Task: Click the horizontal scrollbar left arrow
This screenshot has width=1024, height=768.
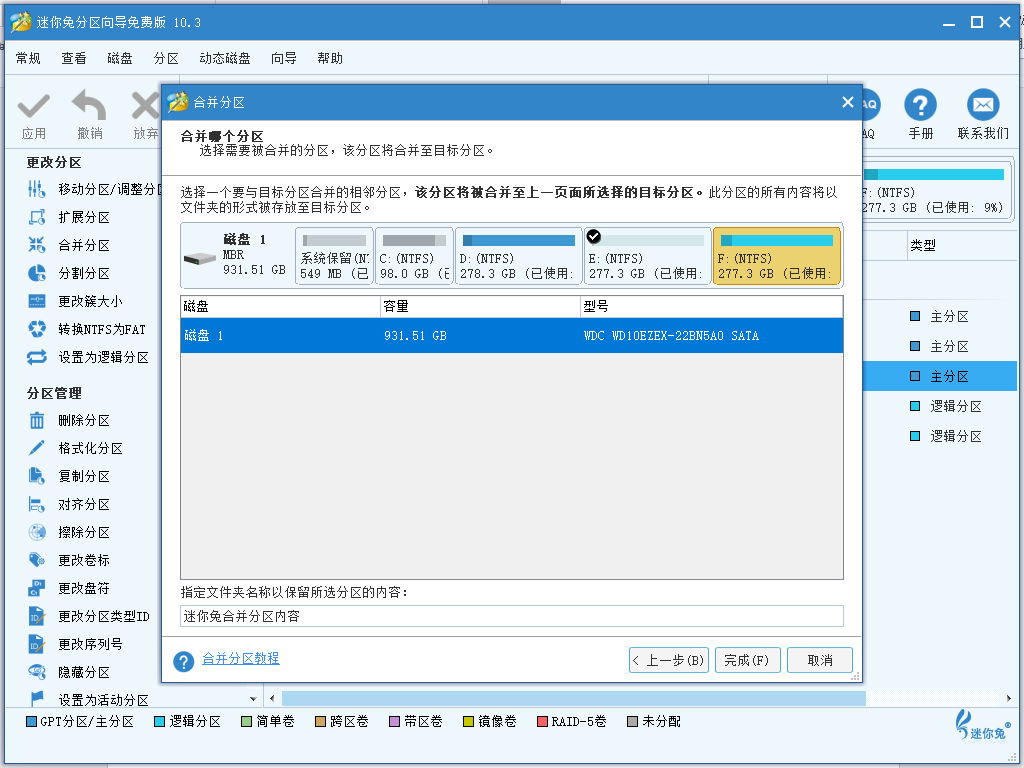Action: [x=272, y=698]
